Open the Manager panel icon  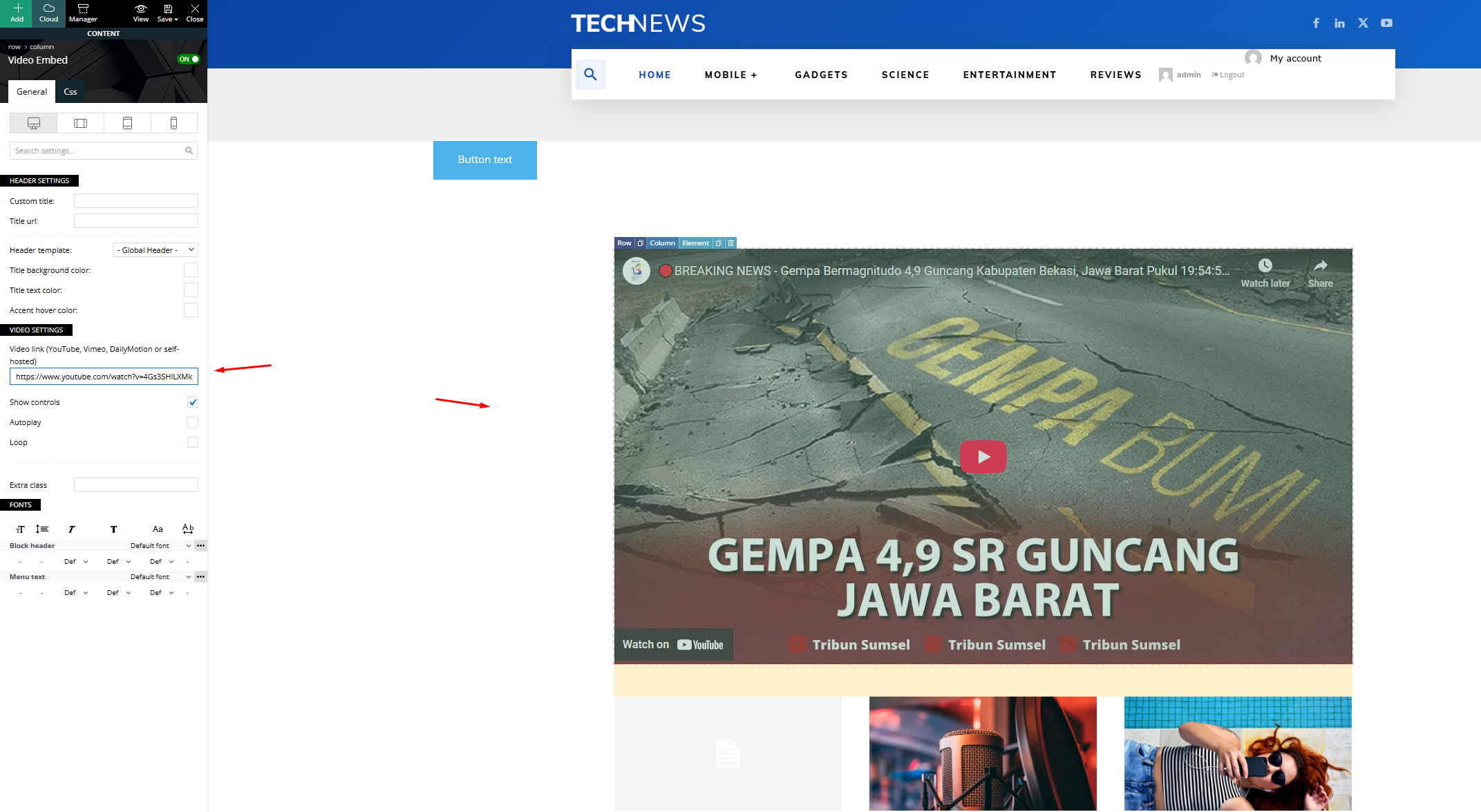[x=83, y=9]
